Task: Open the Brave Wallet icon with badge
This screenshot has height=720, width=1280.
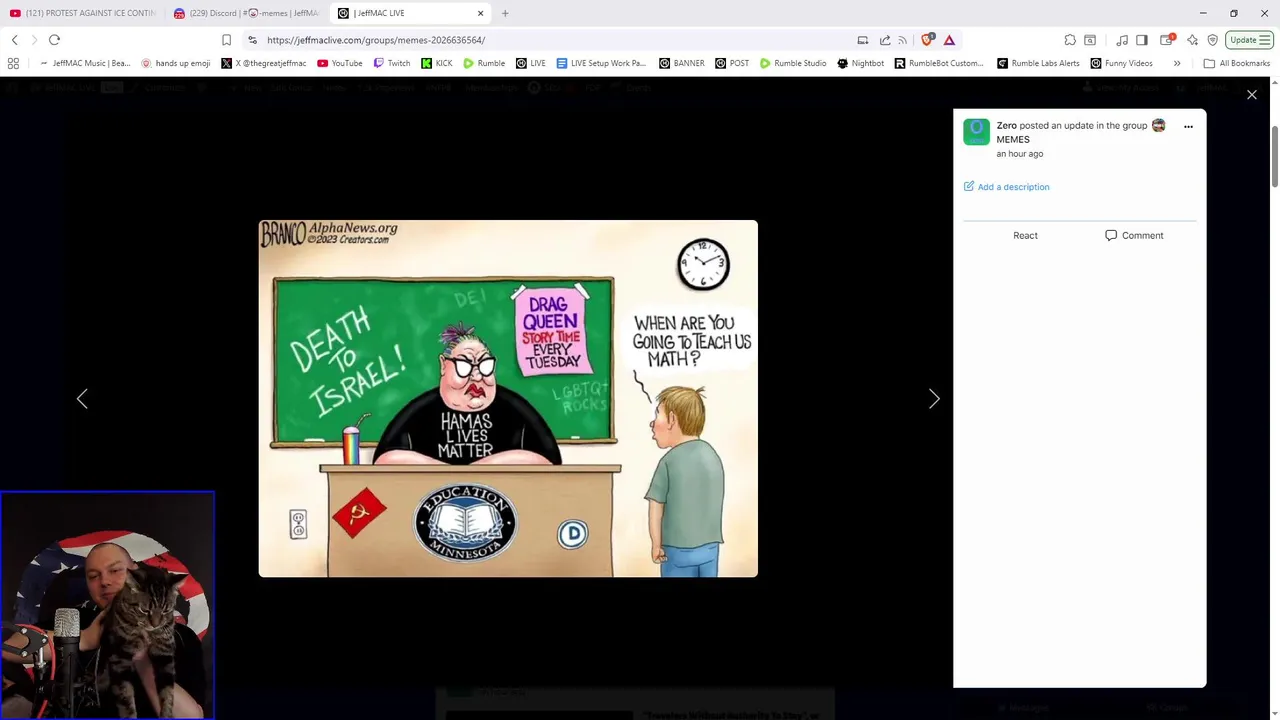Action: [x=1167, y=40]
